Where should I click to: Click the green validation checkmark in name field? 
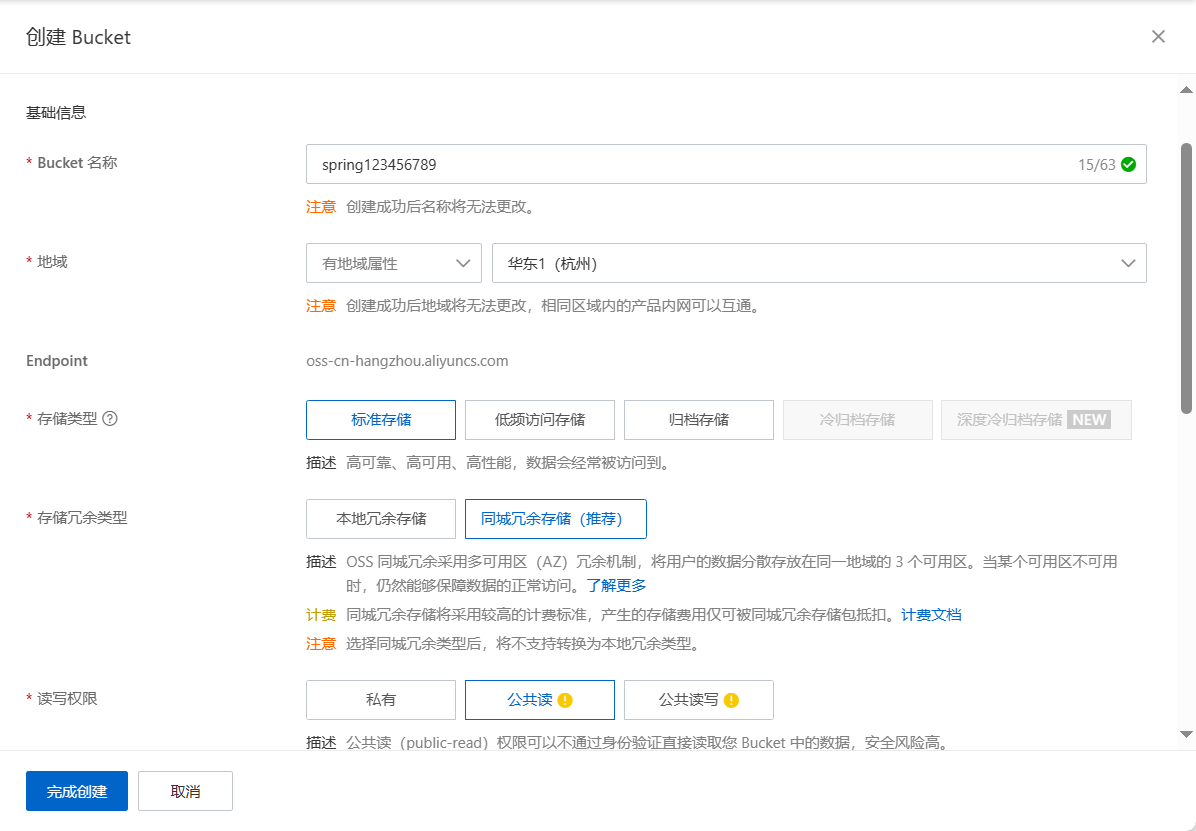coord(1129,164)
